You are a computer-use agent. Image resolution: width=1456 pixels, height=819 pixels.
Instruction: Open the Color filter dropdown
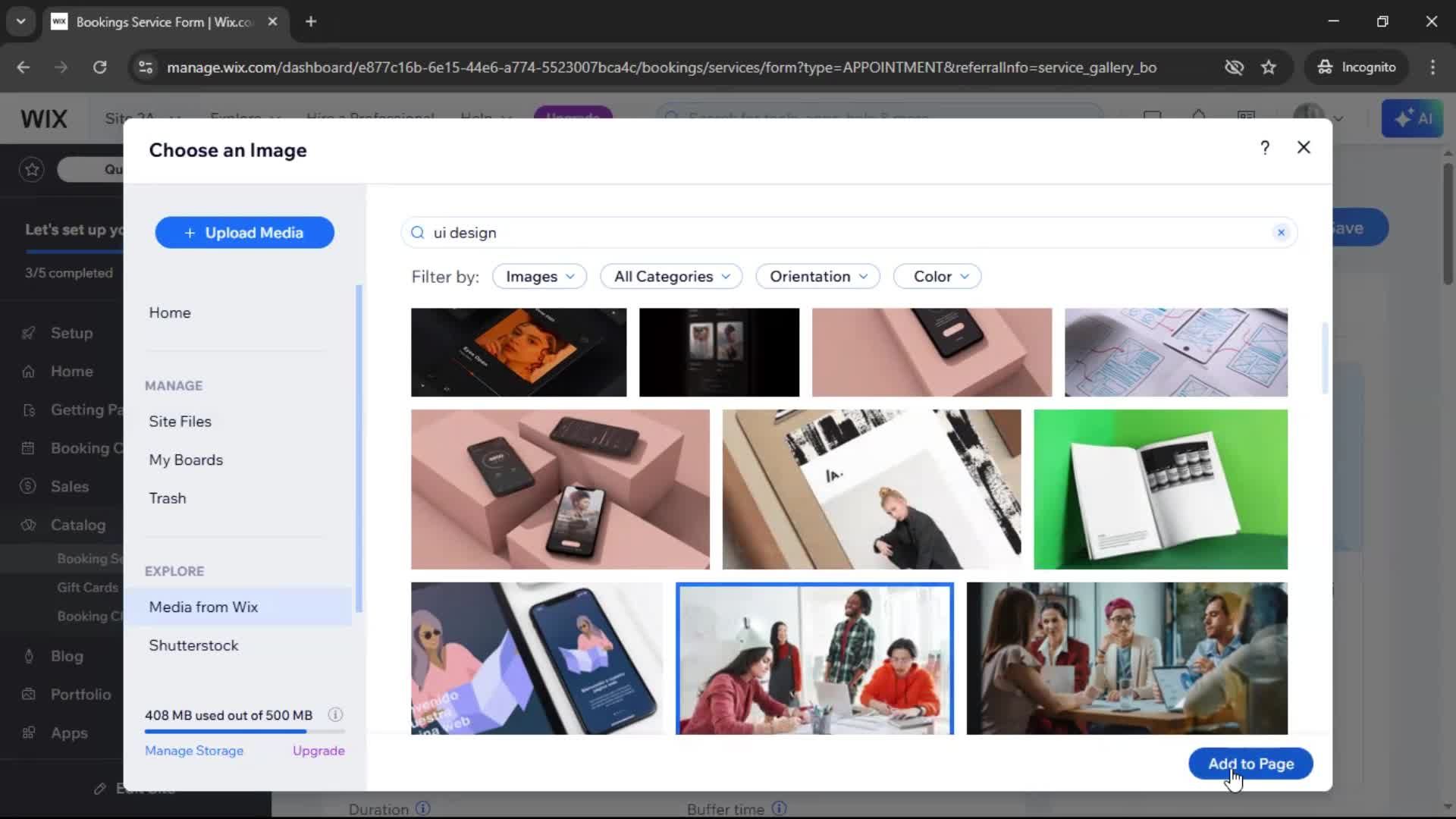[937, 276]
